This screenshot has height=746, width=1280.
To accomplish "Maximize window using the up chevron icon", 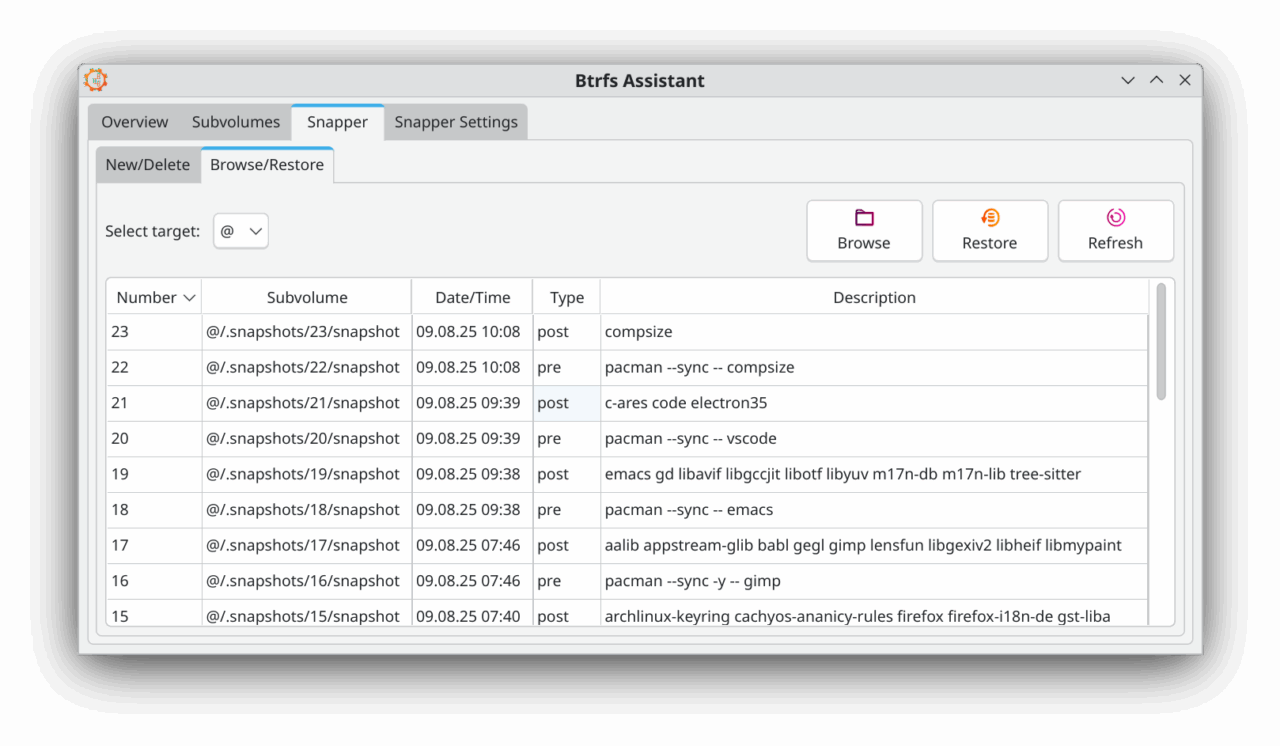I will click(1156, 81).
